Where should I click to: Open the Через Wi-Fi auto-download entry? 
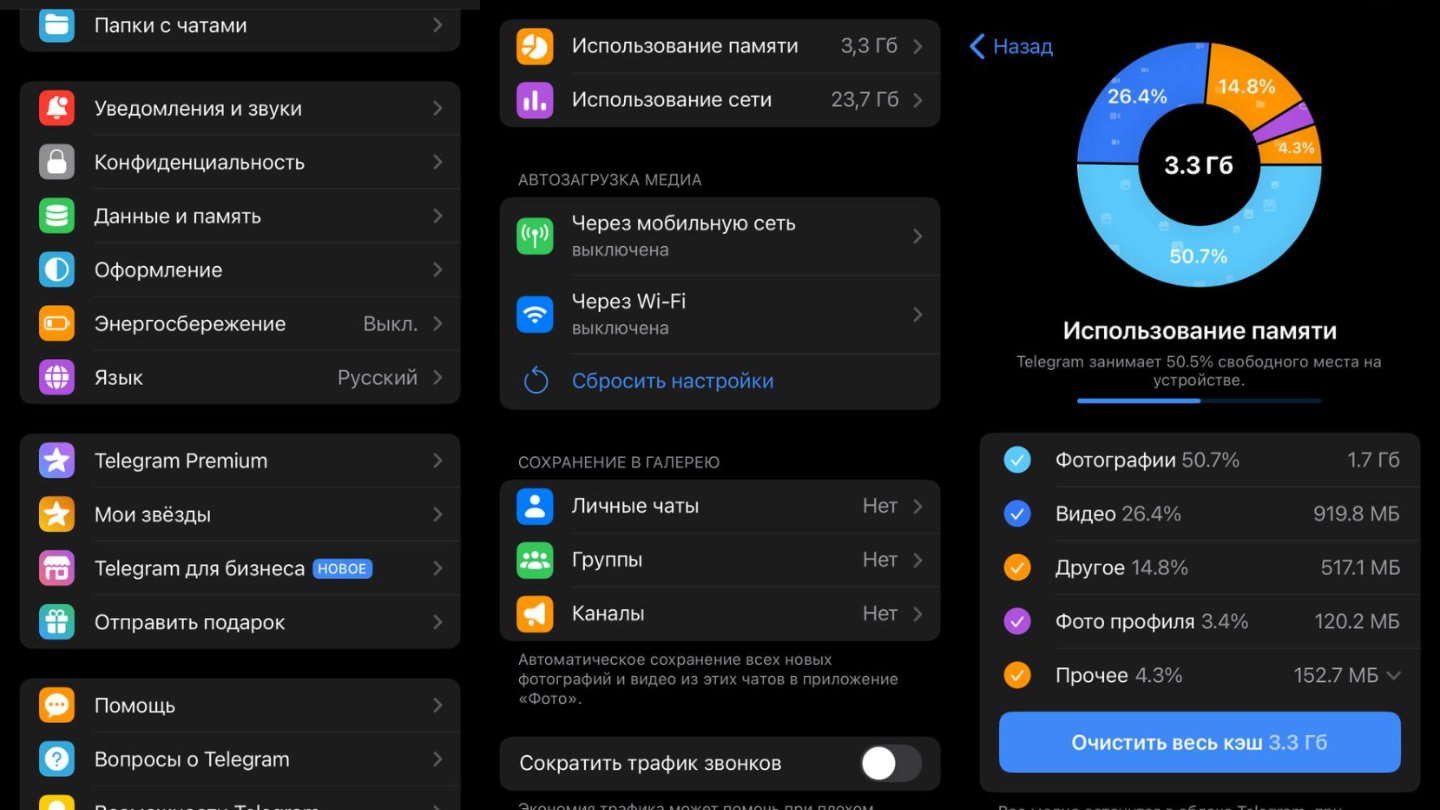tap(720, 314)
